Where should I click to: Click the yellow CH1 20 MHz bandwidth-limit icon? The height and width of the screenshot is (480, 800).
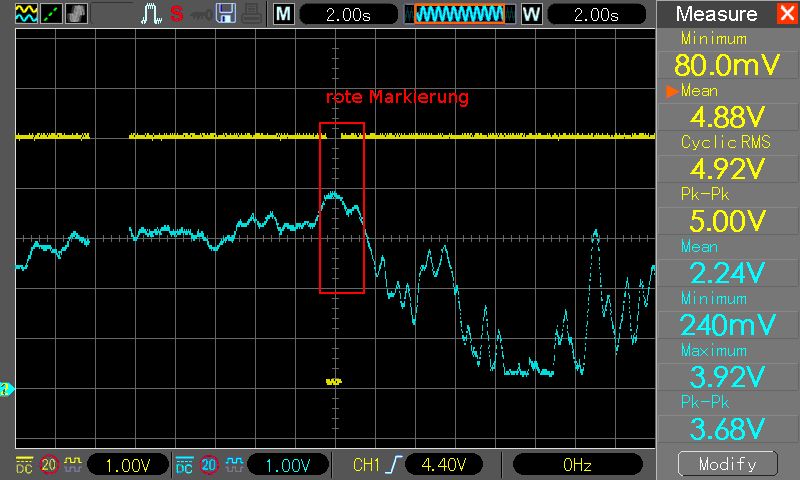pyautogui.click(x=48, y=465)
